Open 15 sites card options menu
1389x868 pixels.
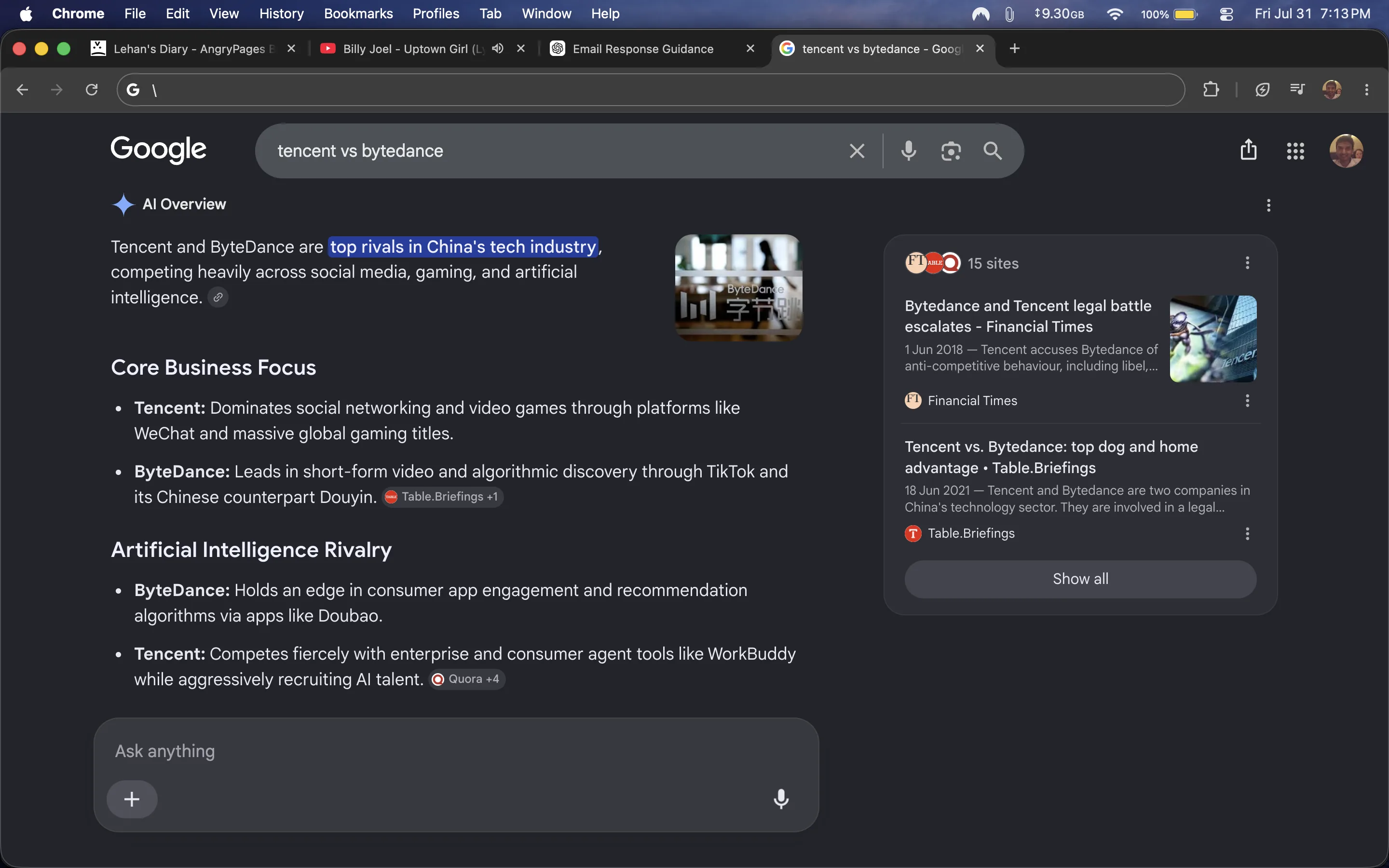(1247, 263)
